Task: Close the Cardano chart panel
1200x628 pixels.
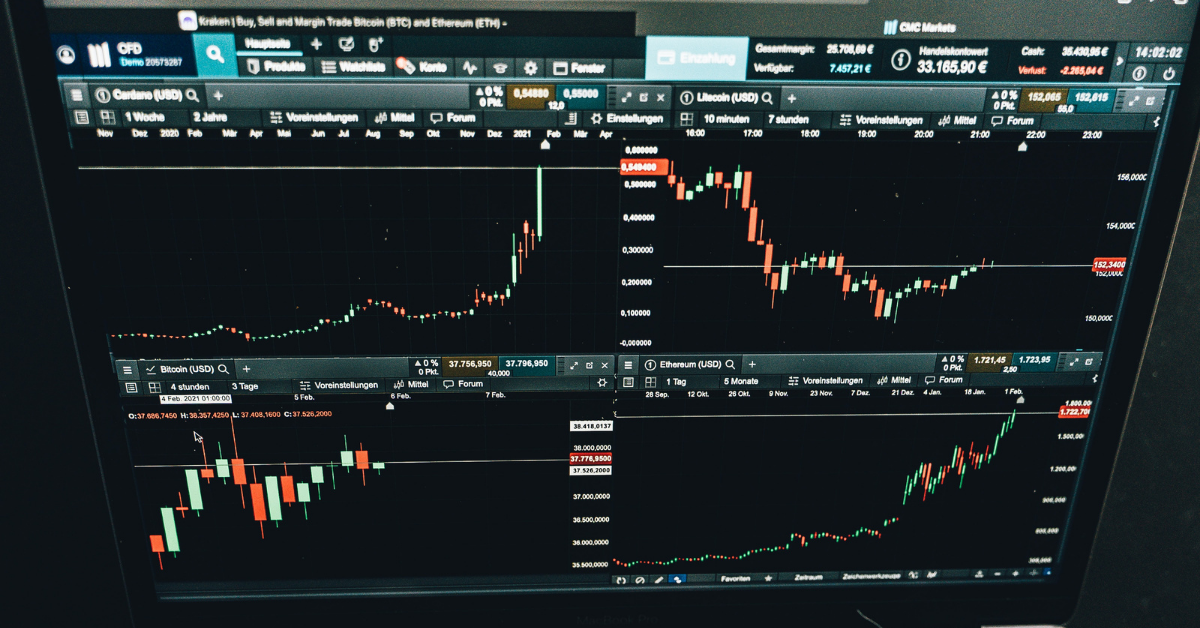Action: click(661, 97)
